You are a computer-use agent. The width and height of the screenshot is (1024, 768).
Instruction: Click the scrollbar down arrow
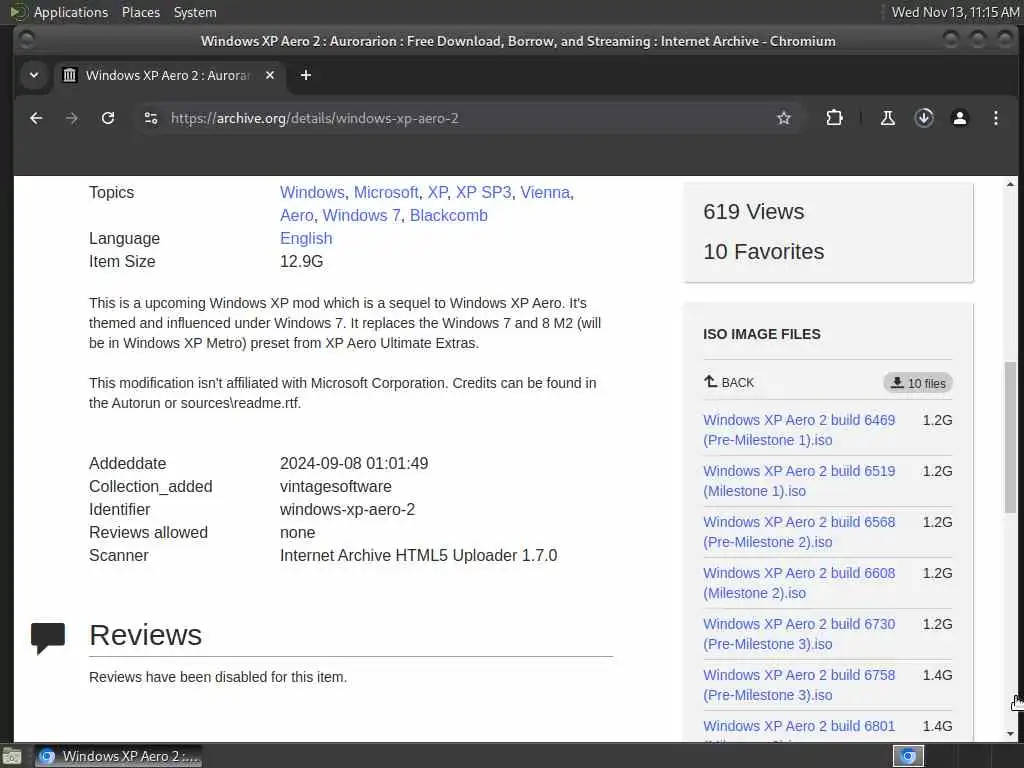pyautogui.click(x=1010, y=734)
